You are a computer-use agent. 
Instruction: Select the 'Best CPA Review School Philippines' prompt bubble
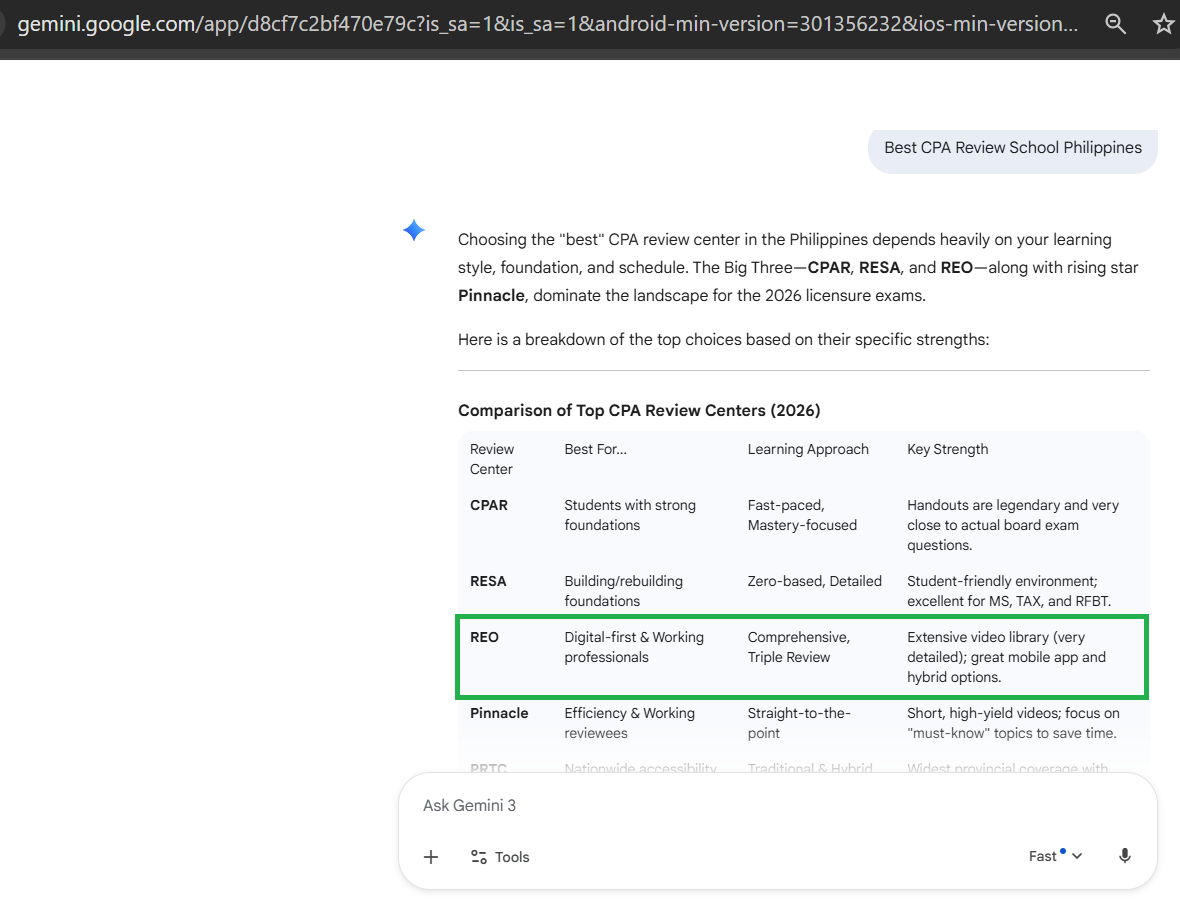[1012, 148]
